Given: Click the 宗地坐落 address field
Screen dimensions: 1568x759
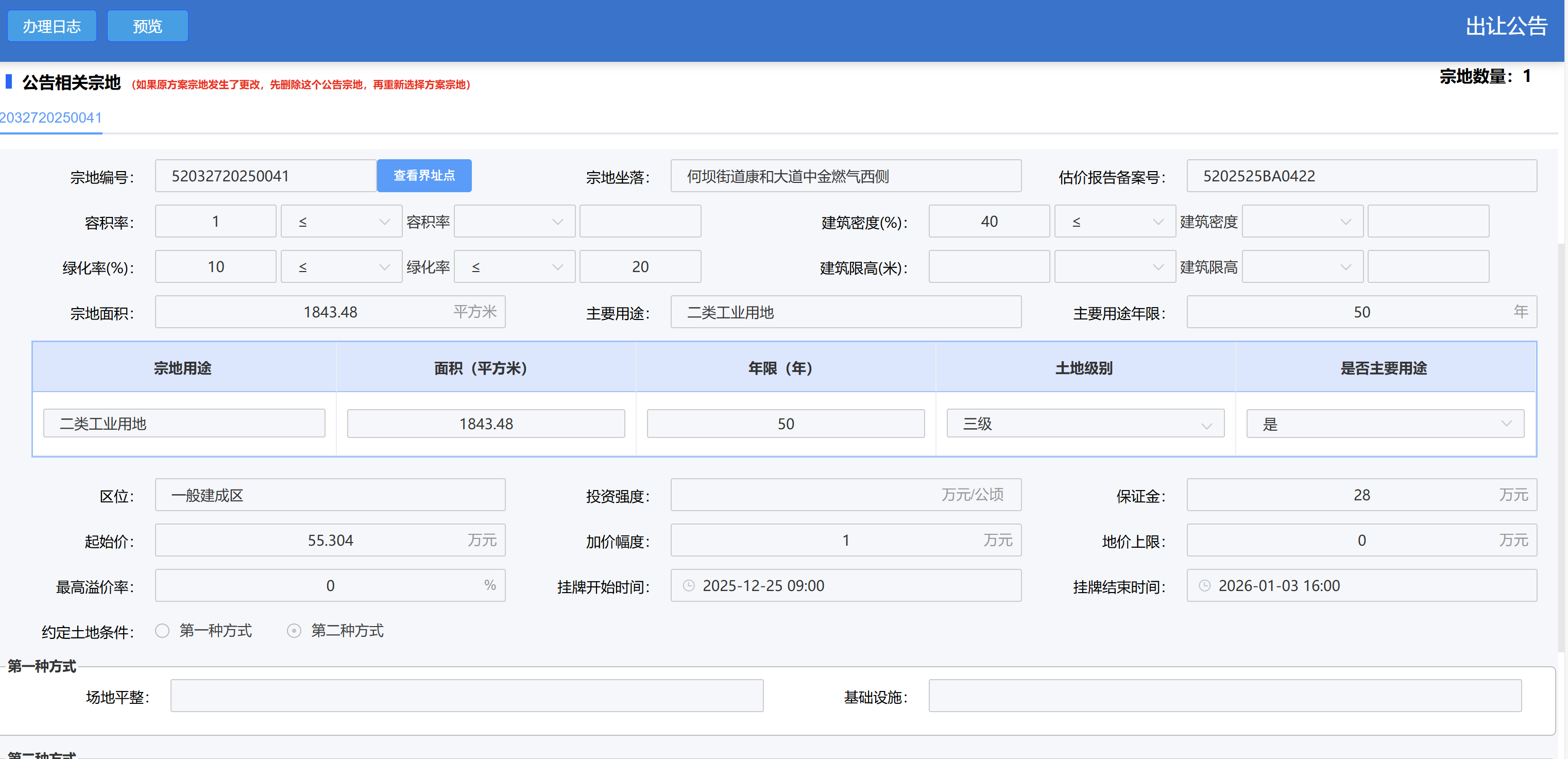Looking at the screenshot, I should coord(845,176).
